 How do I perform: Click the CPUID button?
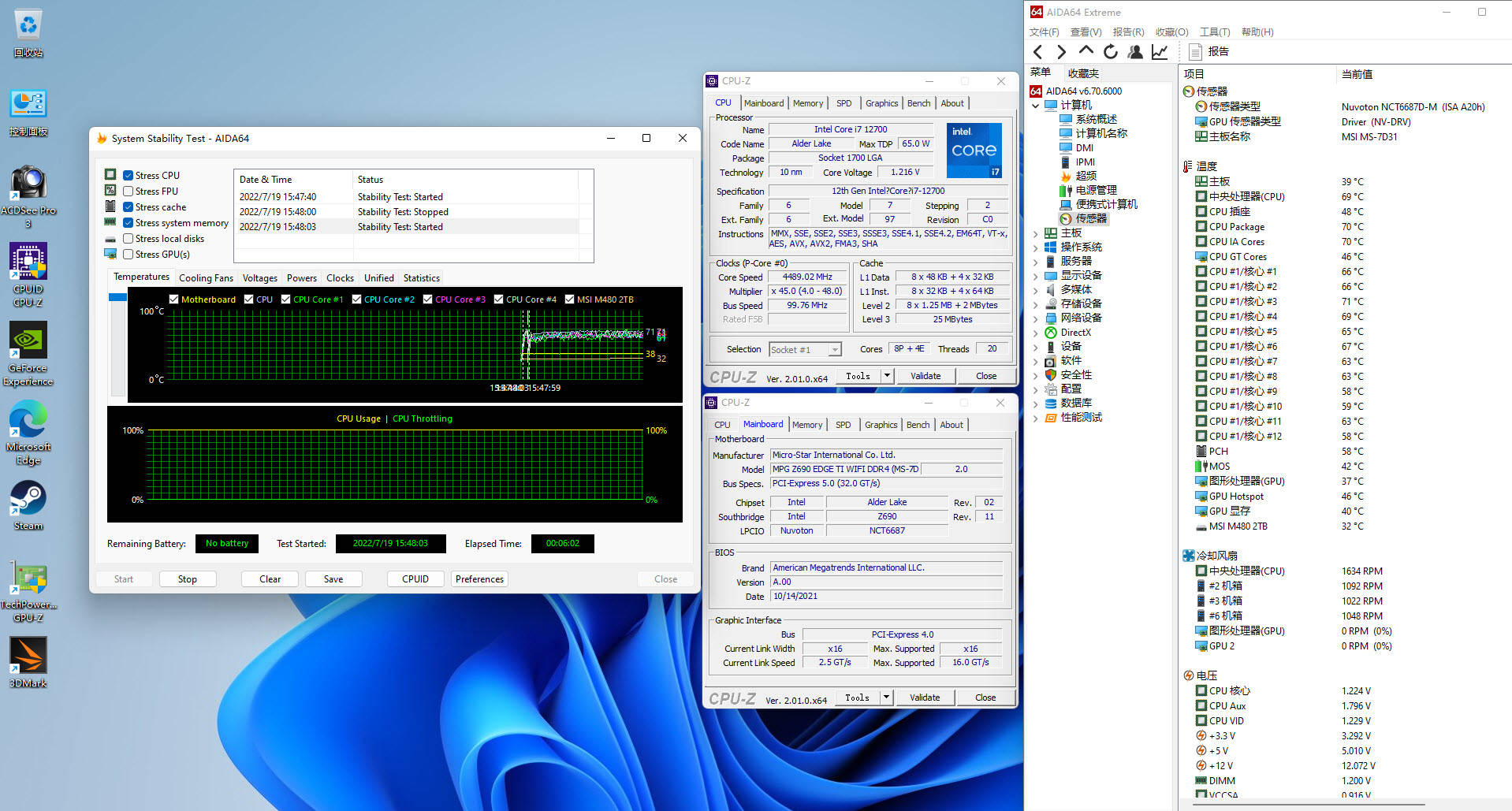click(x=415, y=579)
